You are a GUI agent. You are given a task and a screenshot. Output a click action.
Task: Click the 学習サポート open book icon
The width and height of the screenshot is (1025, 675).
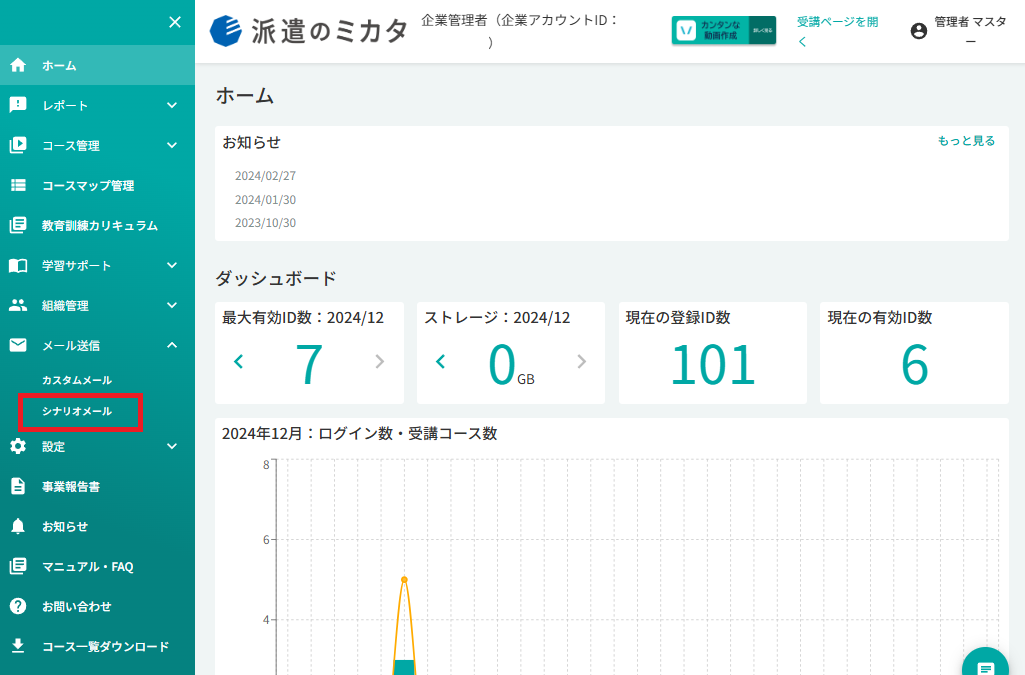[18, 265]
